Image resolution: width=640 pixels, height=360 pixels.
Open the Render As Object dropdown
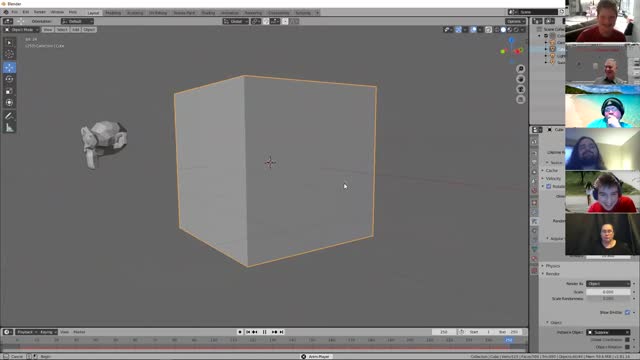608,284
